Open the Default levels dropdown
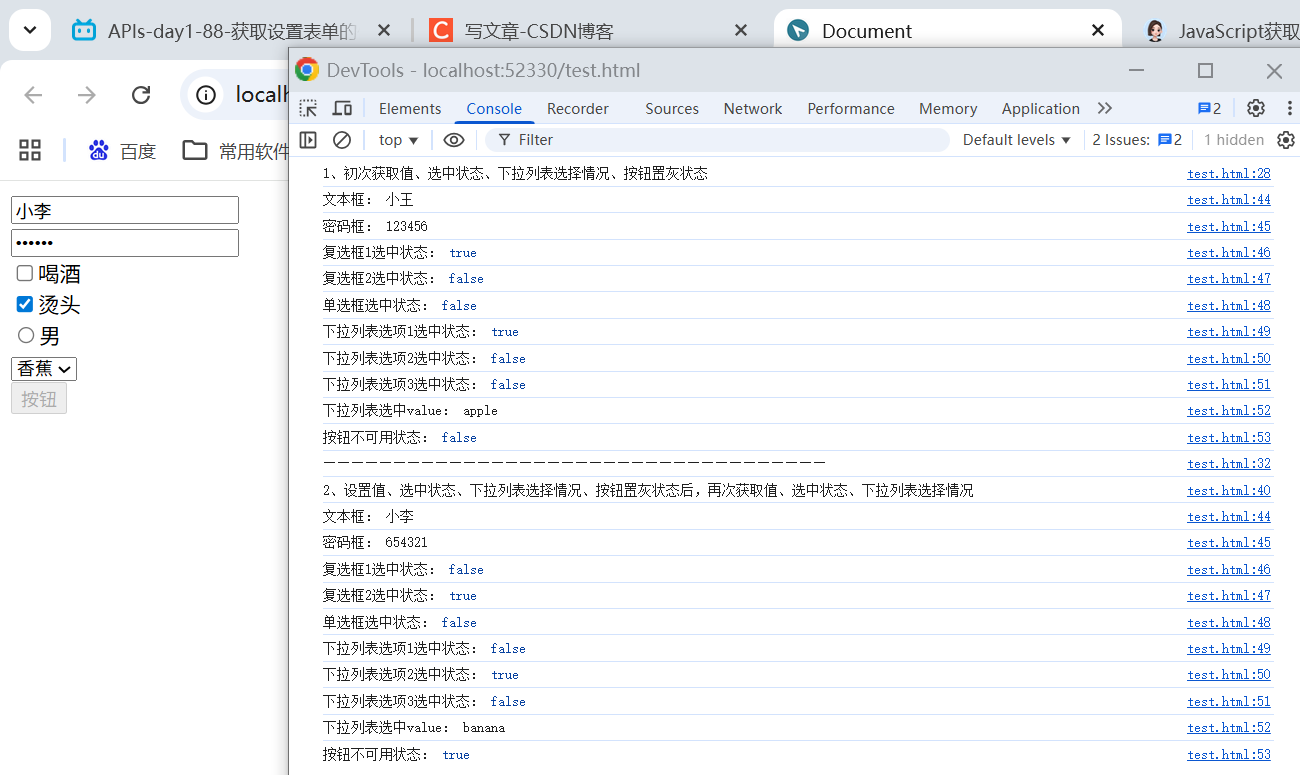1300x775 pixels. (x=1017, y=140)
